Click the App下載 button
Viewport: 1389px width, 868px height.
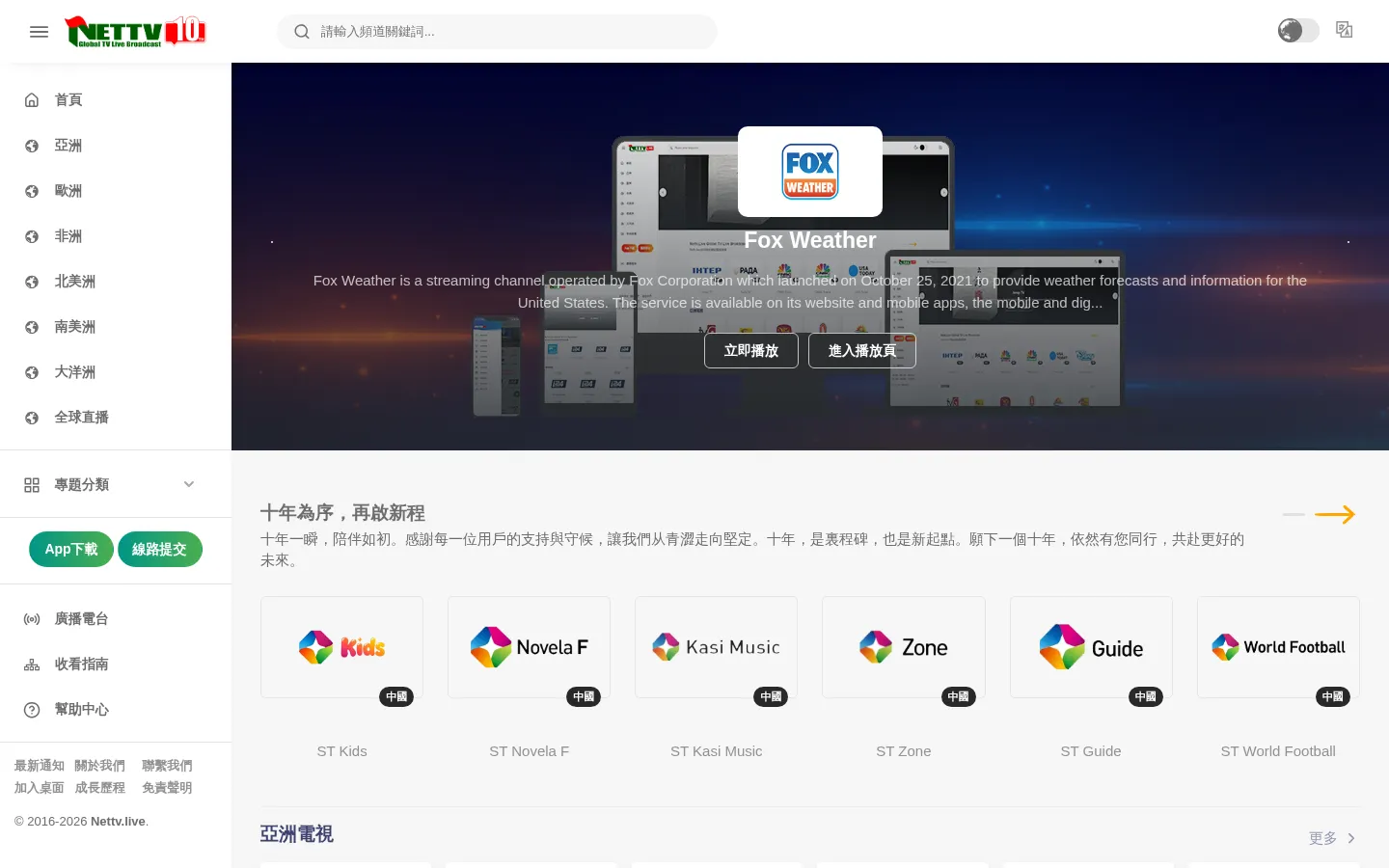pyautogui.click(x=71, y=549)
